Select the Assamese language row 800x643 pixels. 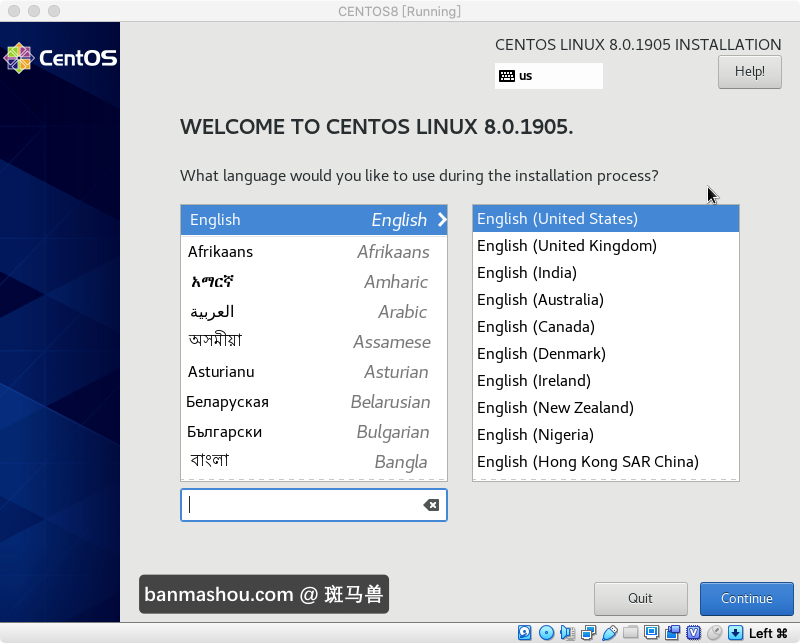(x=314, y=342)
